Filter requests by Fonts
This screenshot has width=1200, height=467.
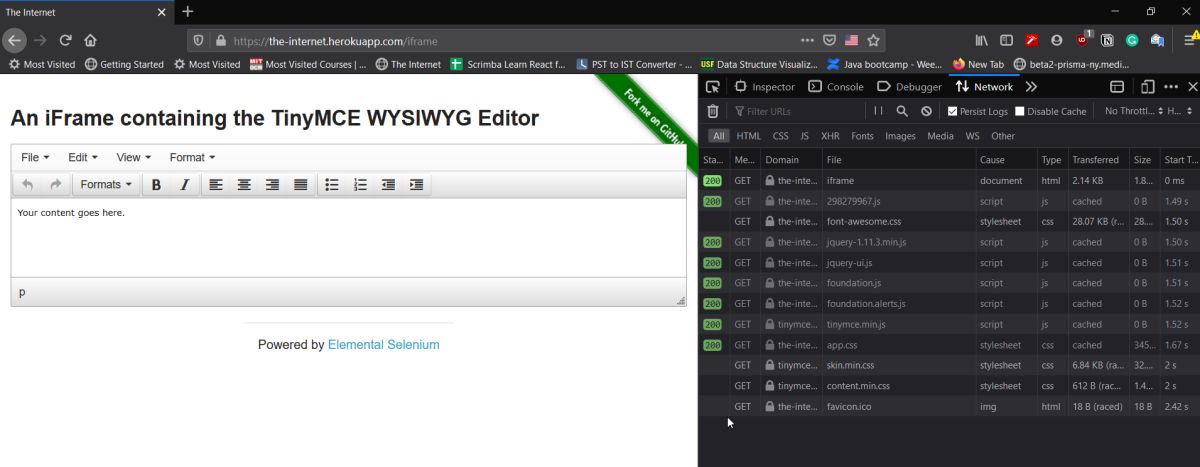[x=862, y=136]
